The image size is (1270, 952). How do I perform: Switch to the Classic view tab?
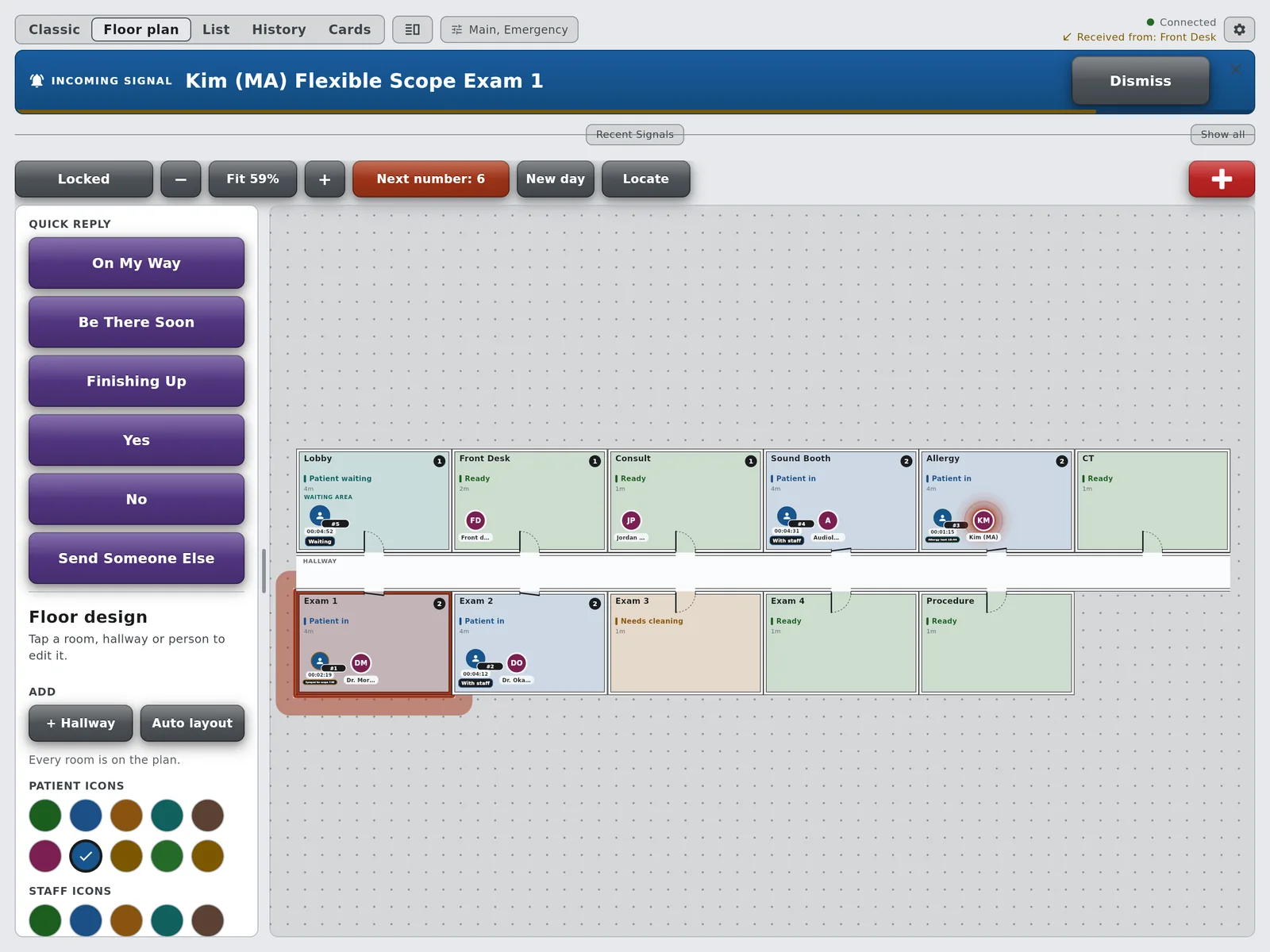[54, 29]
